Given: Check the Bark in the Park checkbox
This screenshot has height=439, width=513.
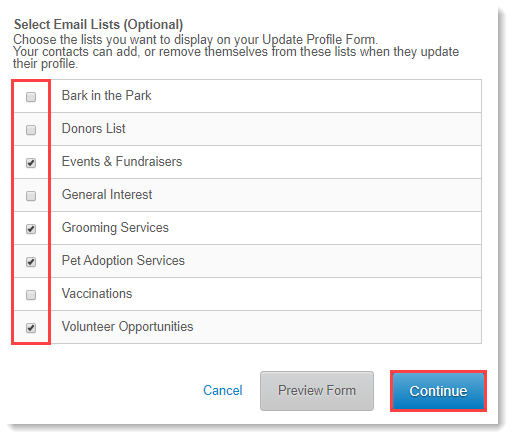Looking at the screenshot, I should pos(31,97).
